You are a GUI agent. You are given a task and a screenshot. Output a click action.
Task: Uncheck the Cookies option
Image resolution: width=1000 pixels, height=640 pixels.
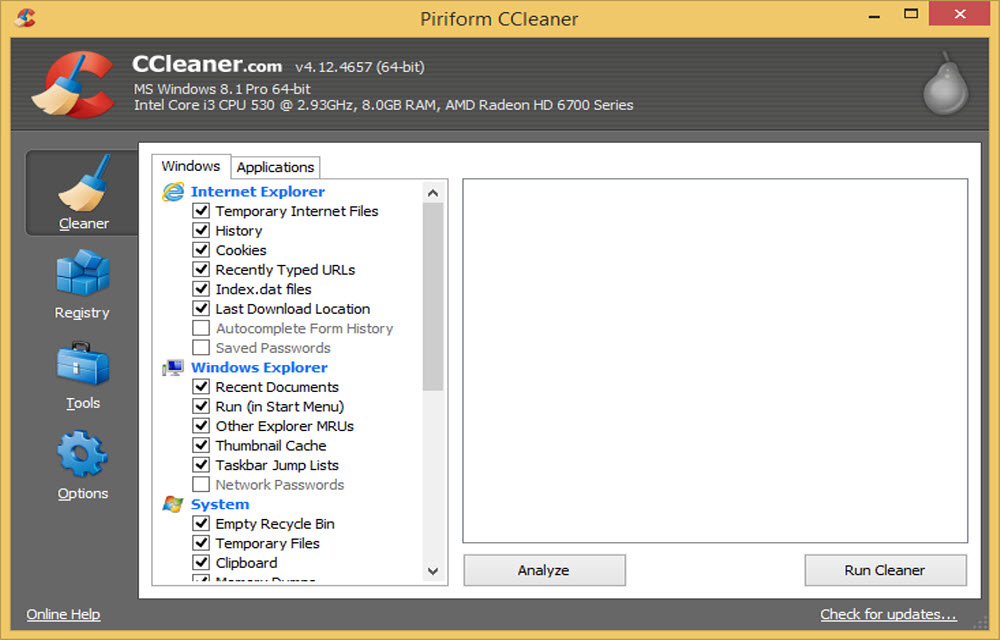coord(201,250)
